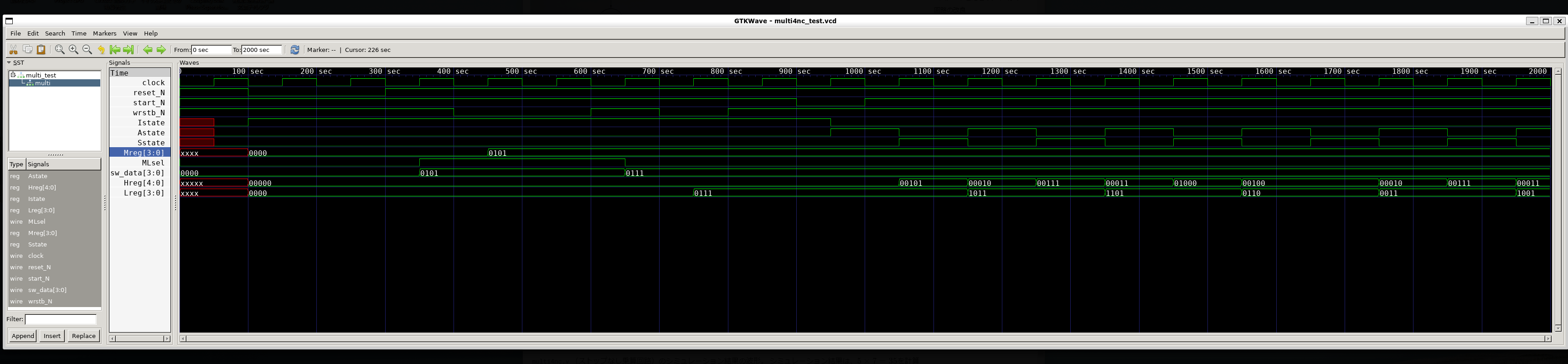
Task: Select clock in the SST signal list
Action: pyautogui.click(x=54, y=256)
